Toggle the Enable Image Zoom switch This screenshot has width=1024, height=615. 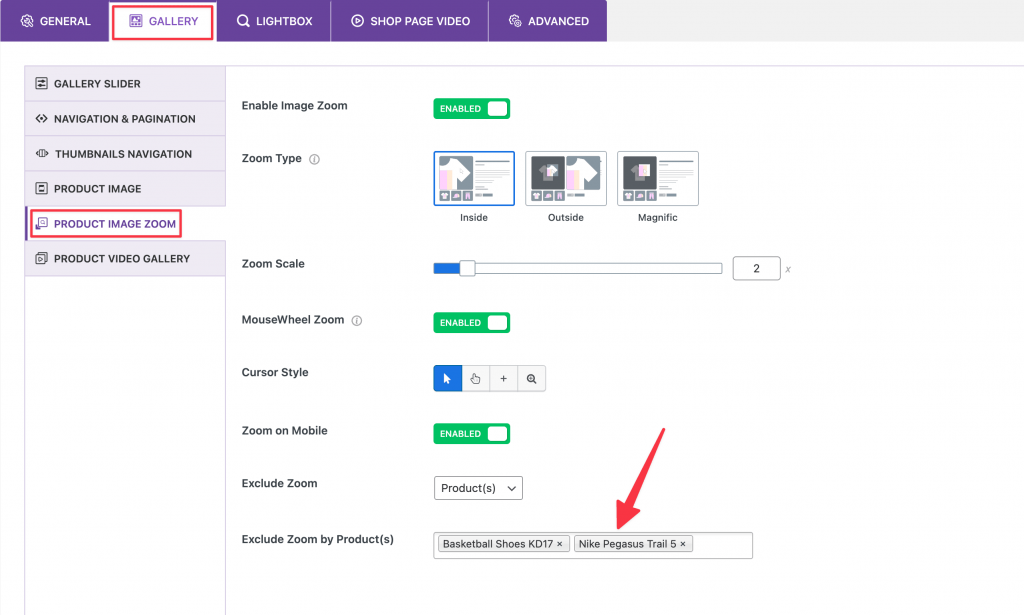(x=472, y=108)
